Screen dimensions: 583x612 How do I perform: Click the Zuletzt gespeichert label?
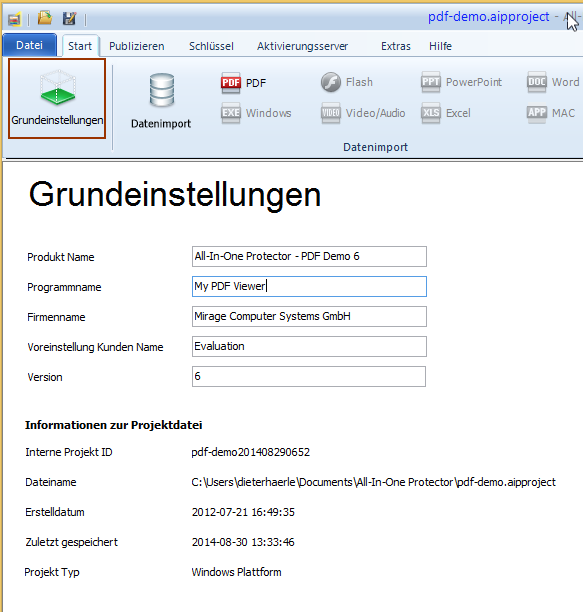71,542
